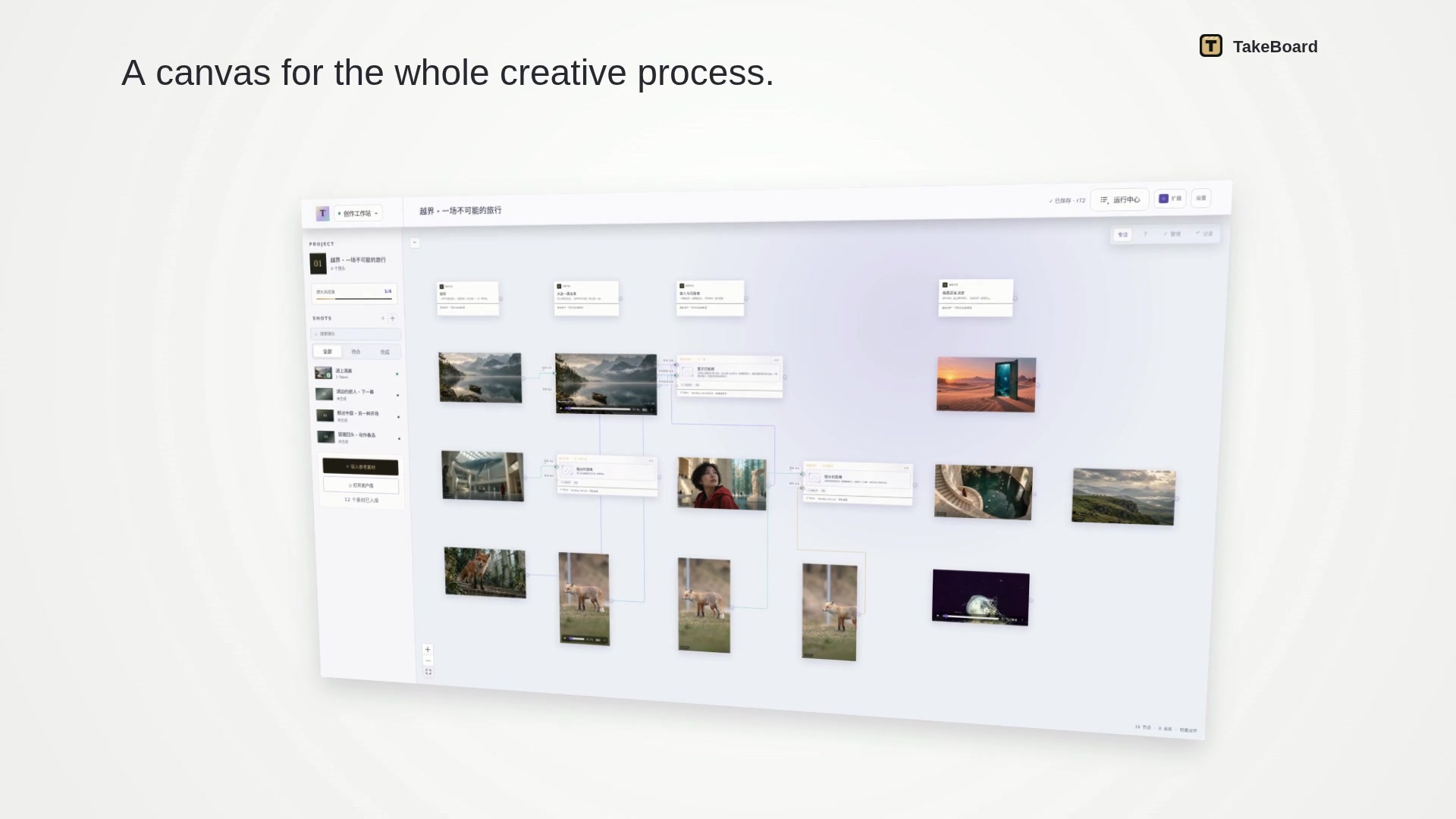Select the third shot in the list

[x=359, y=416]
